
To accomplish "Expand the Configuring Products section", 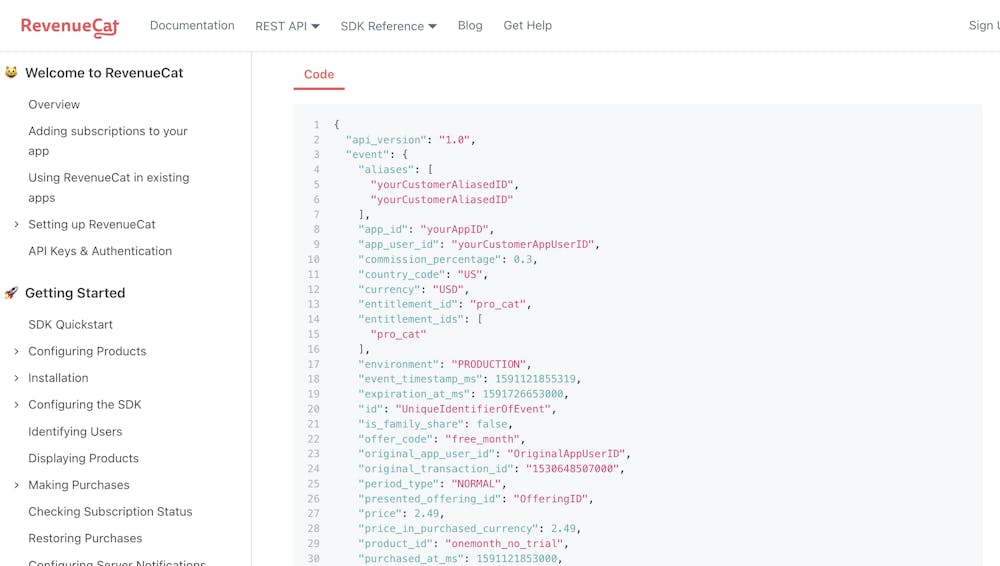I will 17,351.
